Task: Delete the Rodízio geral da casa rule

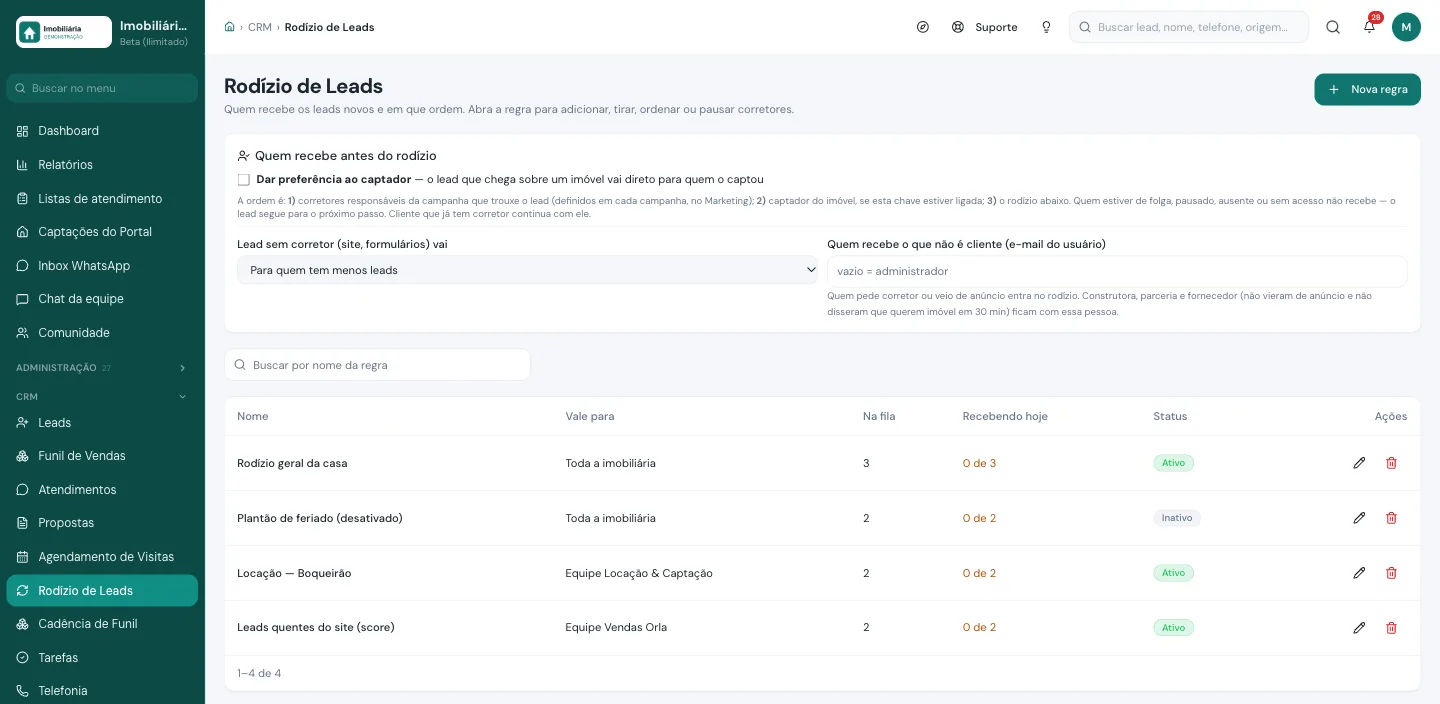Action: 1391,463
